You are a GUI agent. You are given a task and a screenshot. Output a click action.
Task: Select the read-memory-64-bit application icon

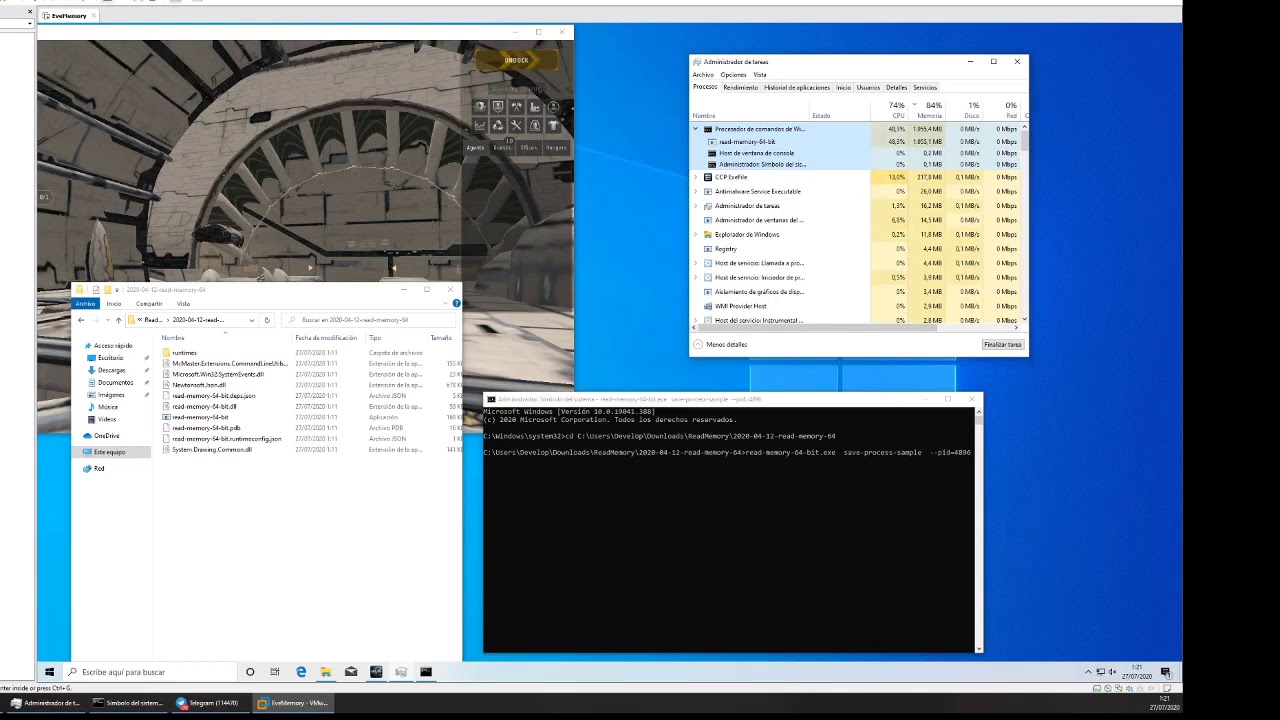[166, 417]
